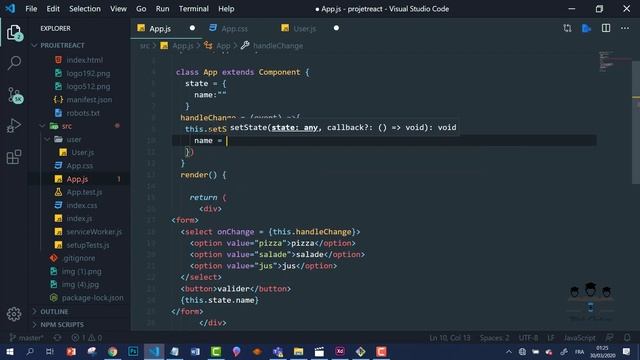This screenshot has height=360, width=640.
Task: Click the feedback icon in status bar
Action: [x=609, y=338]
